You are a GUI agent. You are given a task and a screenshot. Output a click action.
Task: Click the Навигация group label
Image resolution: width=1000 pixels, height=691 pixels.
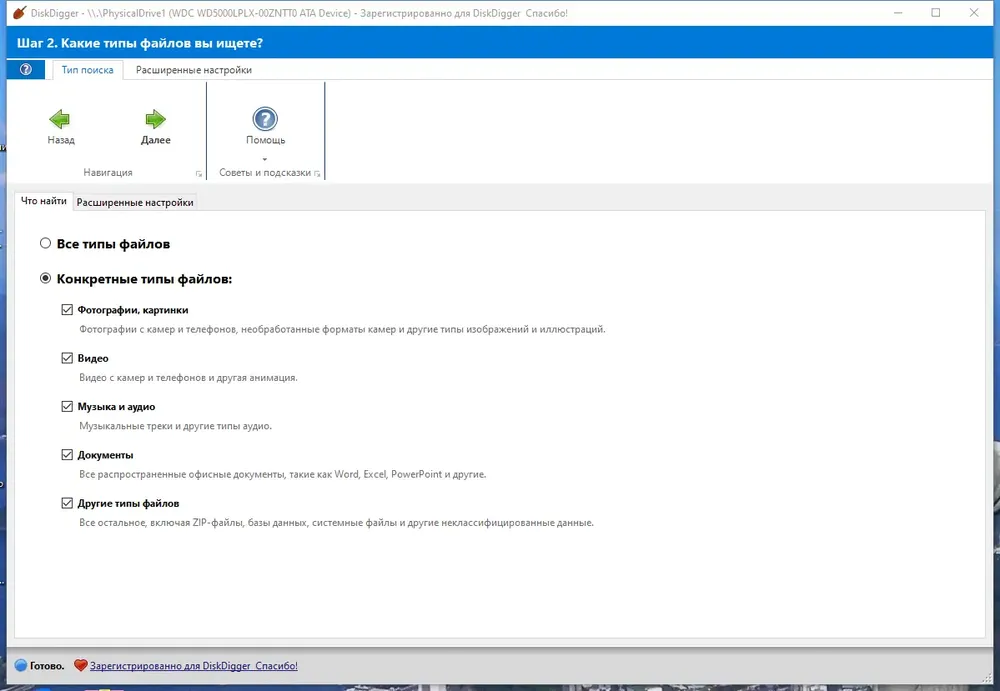coord(108,172)
